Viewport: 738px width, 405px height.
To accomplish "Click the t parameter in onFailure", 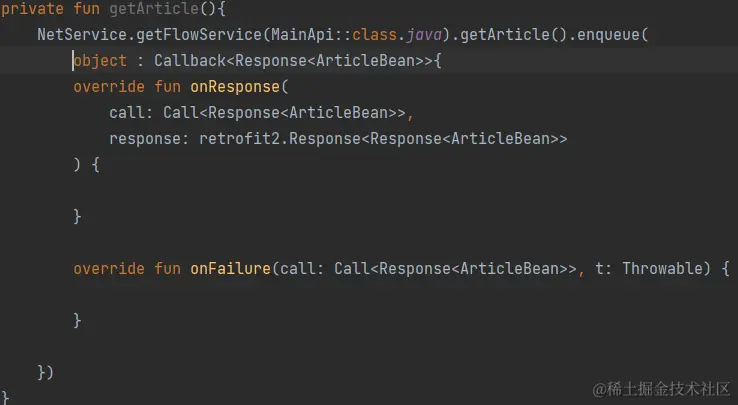I will [599, 268].
